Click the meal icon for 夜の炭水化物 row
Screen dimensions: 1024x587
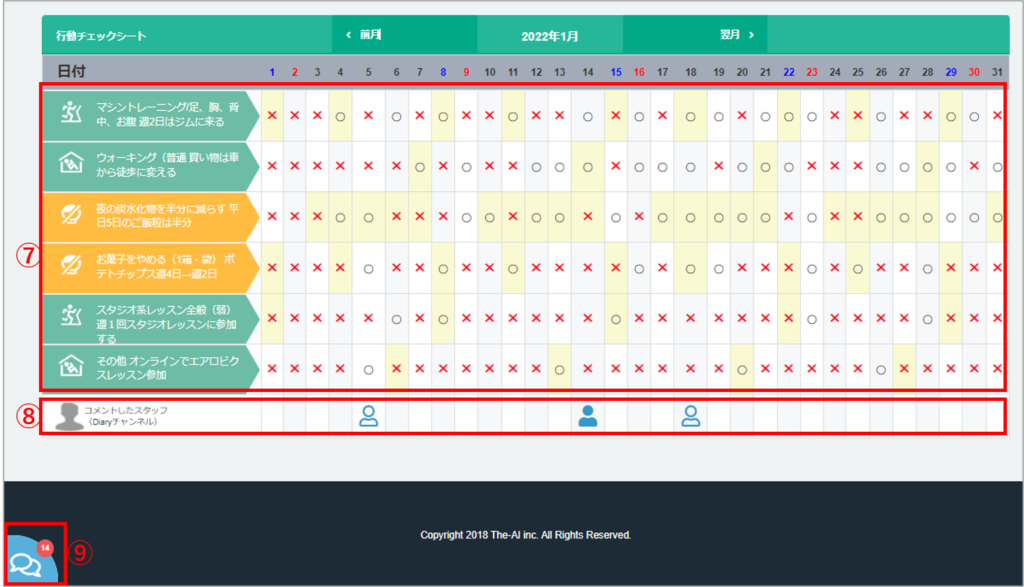[70, 216]
